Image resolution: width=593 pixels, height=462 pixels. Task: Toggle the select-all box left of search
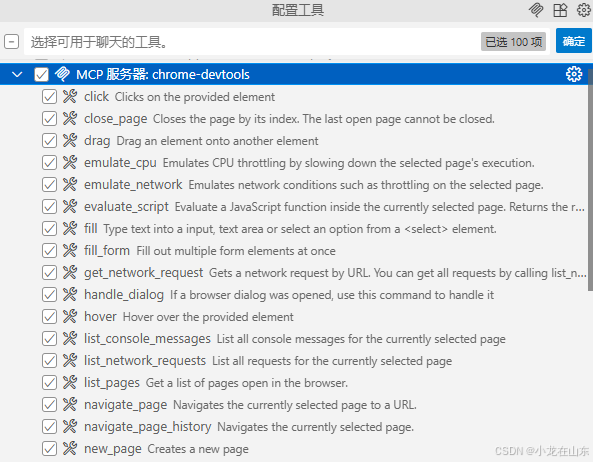pos(11,41)
